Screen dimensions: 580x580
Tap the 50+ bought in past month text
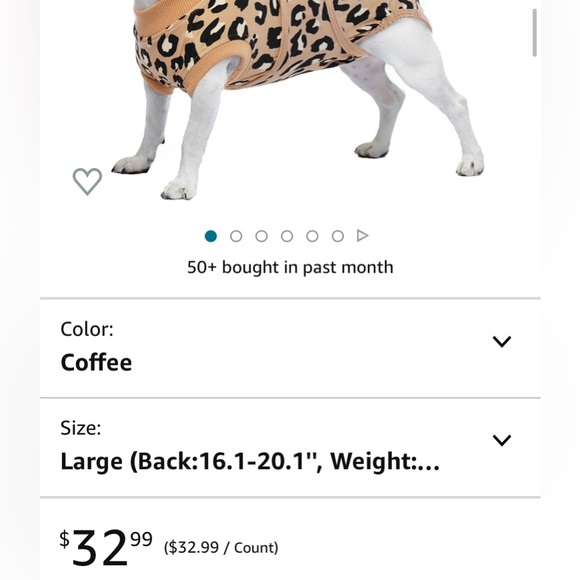[x=290, y=267]
